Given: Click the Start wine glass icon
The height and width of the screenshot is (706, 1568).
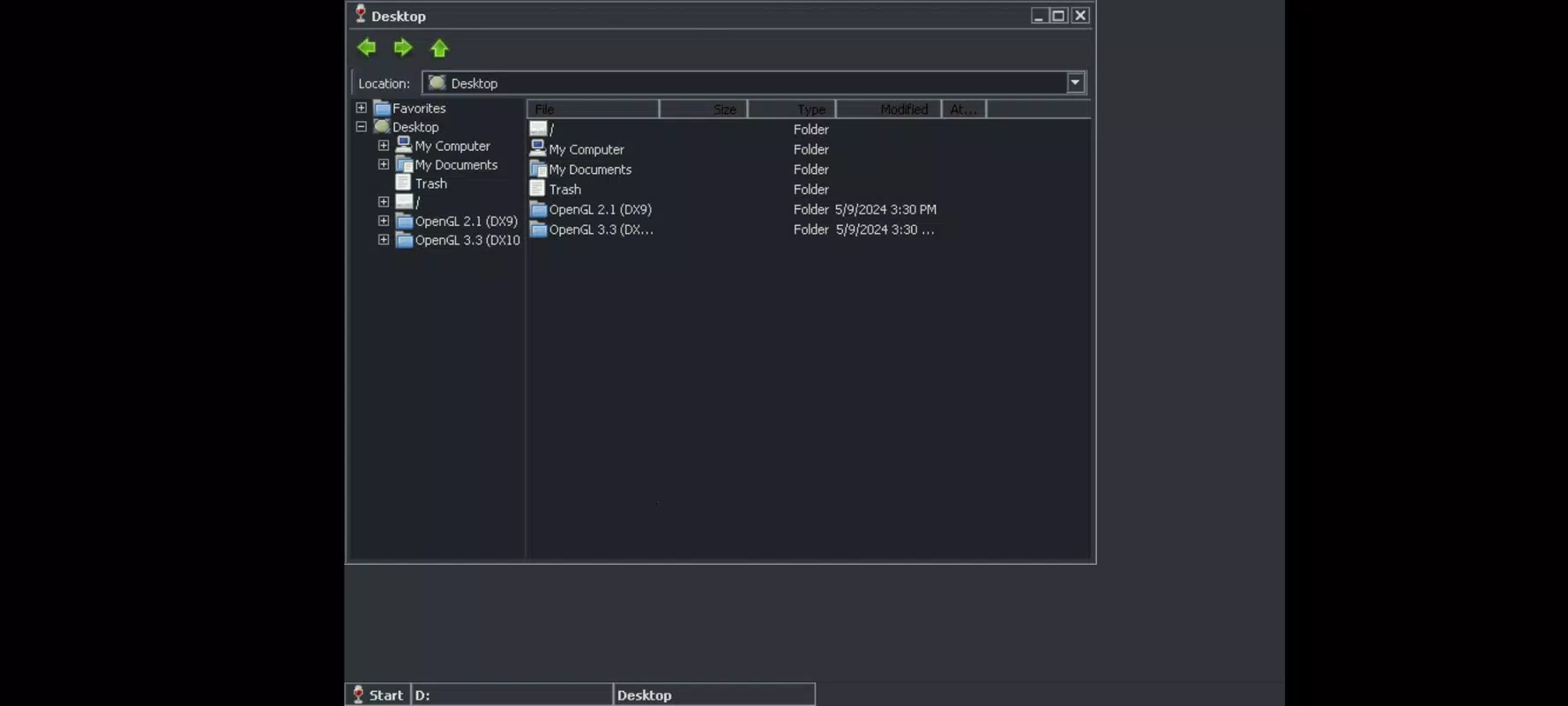Looking at the screenshot, I should pos(358,695).
